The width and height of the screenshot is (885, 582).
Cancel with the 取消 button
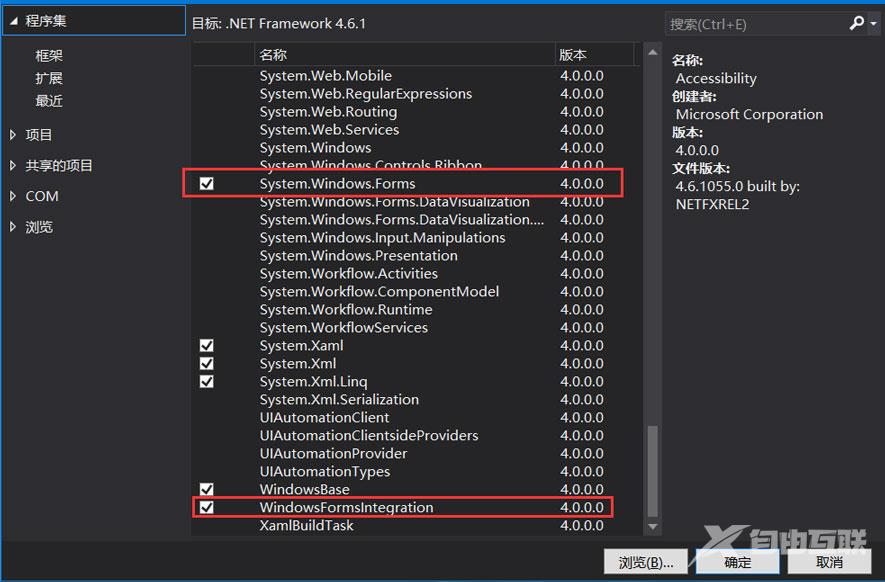point(829,562)
